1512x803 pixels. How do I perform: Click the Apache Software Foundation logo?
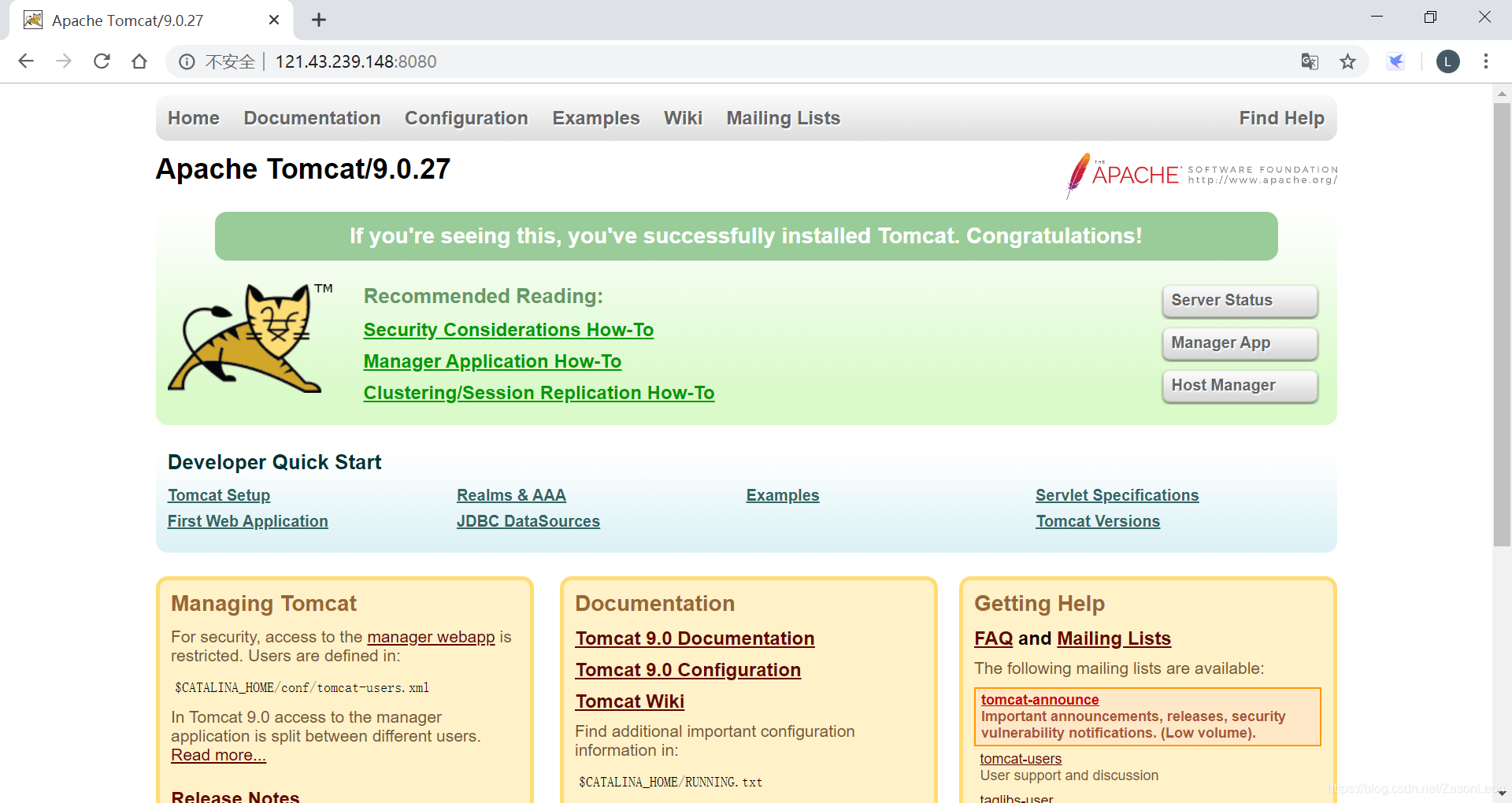pyautogui.click(x=1202, y=175)
